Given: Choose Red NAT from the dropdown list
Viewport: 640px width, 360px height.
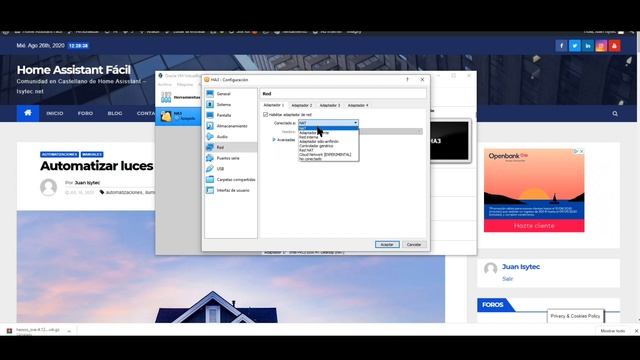Looking at the screenshot, I should click(329, 150).
